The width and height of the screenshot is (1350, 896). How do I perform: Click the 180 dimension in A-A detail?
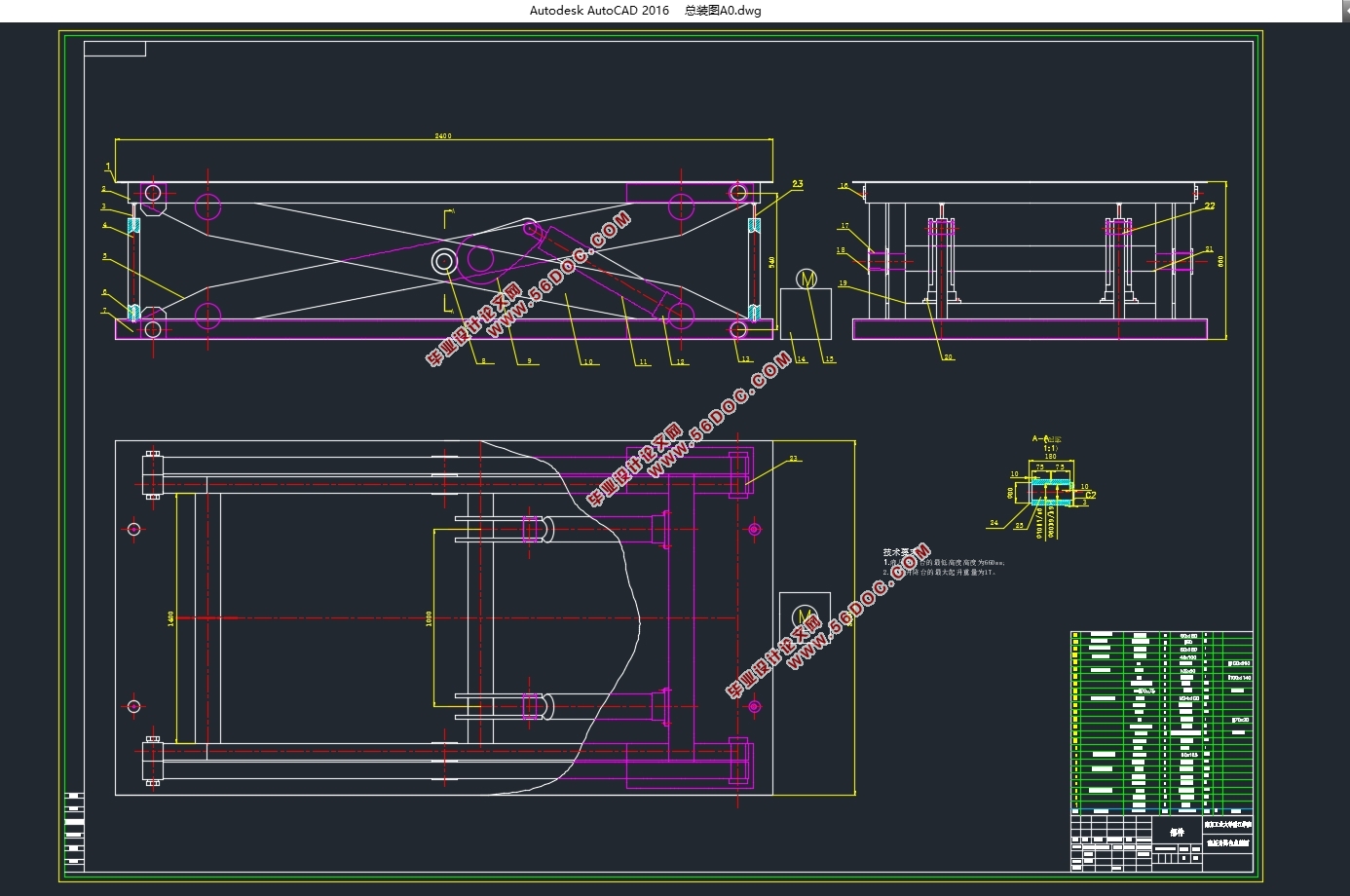click(x=1050, y=456)
